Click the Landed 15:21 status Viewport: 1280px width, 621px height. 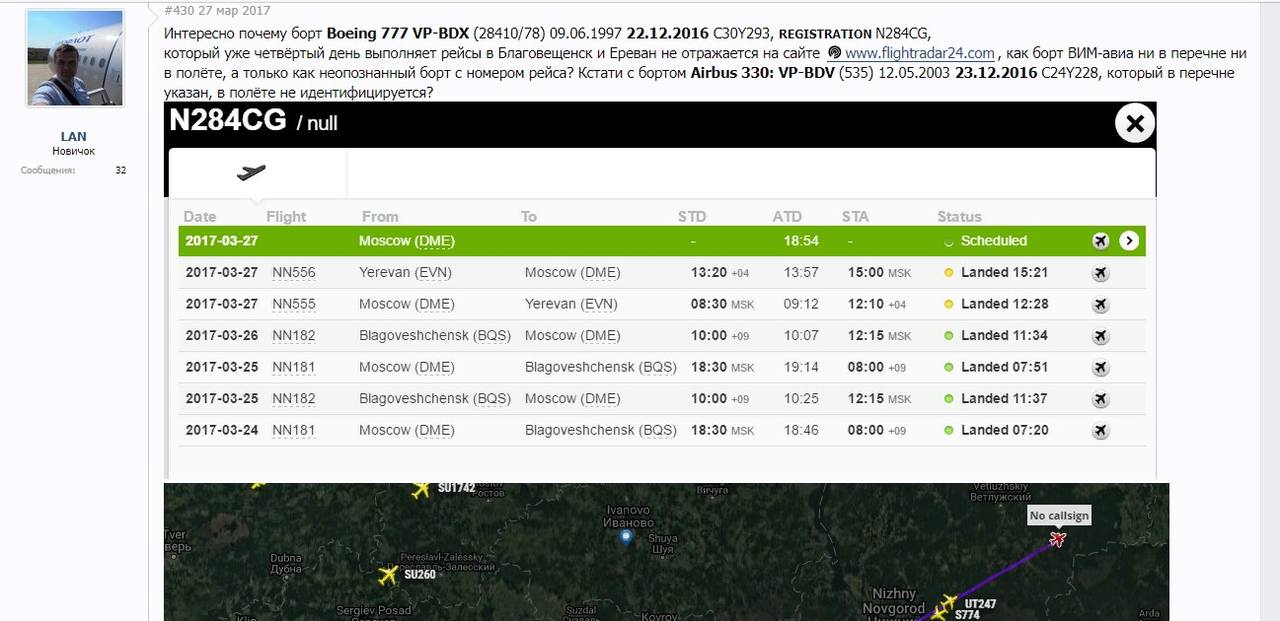1004,272
